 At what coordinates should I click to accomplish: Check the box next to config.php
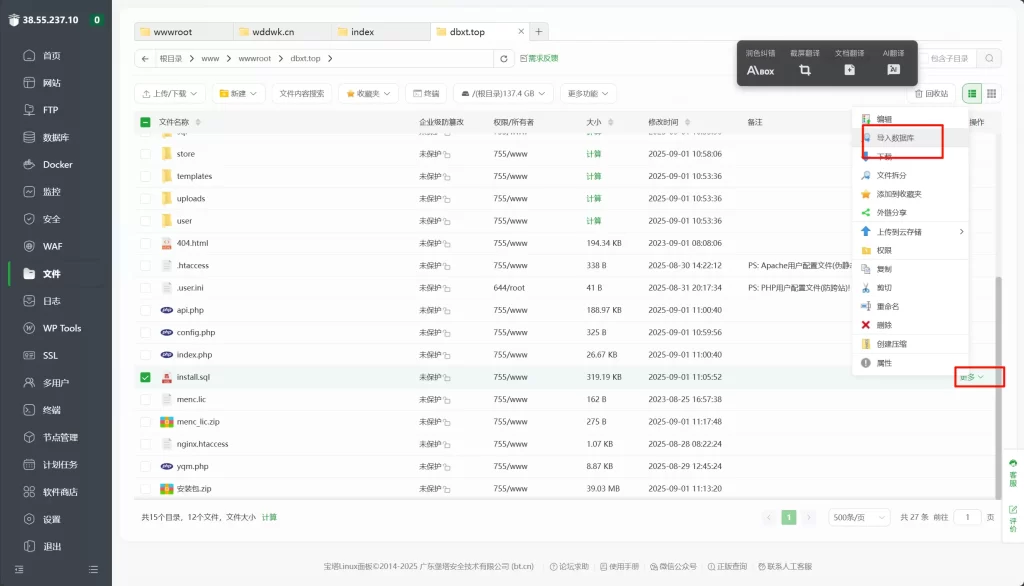click(x=145, y=332)
